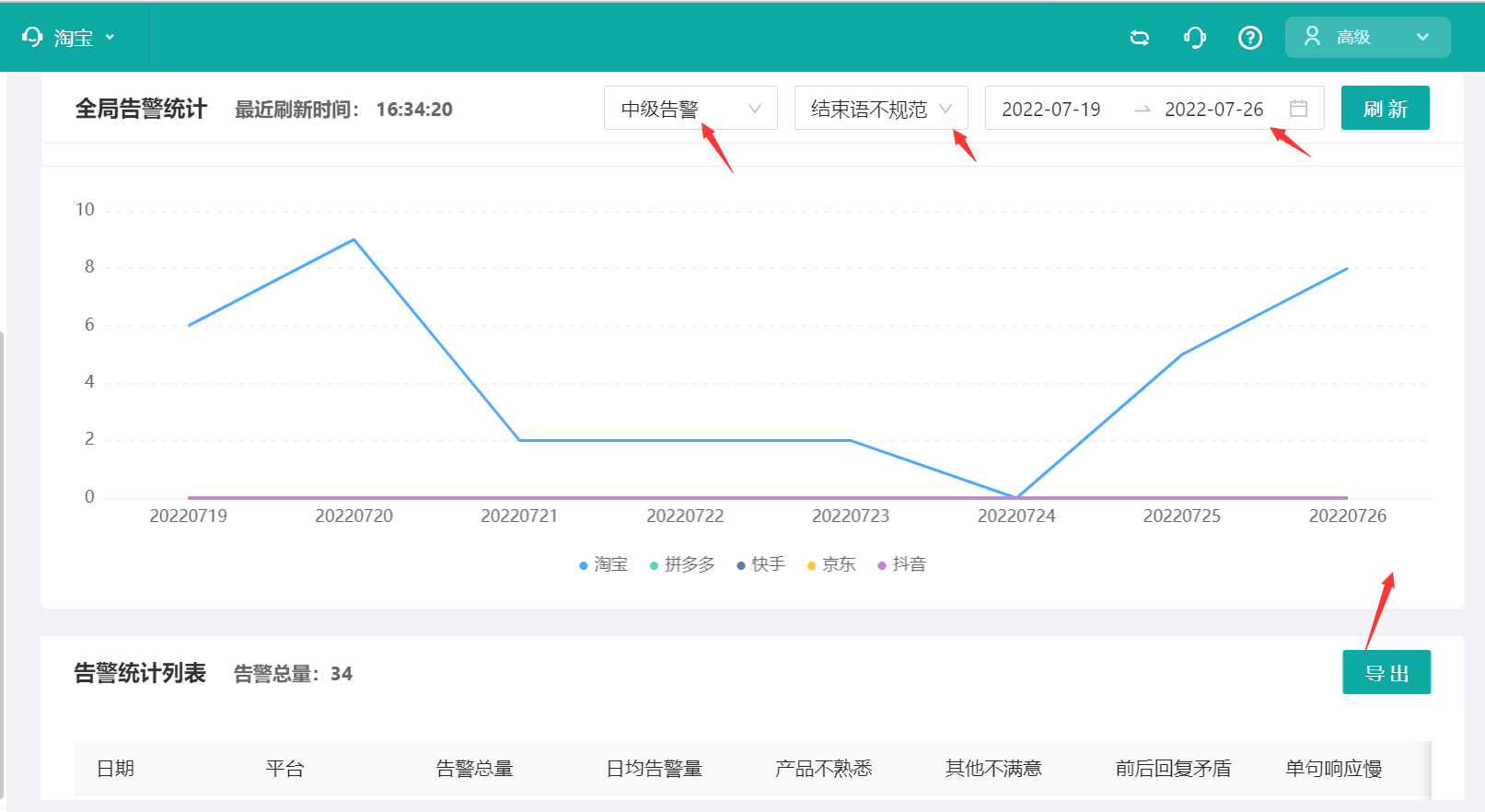This screenshot has width=1485, height=812.
Task: Click the left vertical scrollbar handle
Action: click(2, 566)
